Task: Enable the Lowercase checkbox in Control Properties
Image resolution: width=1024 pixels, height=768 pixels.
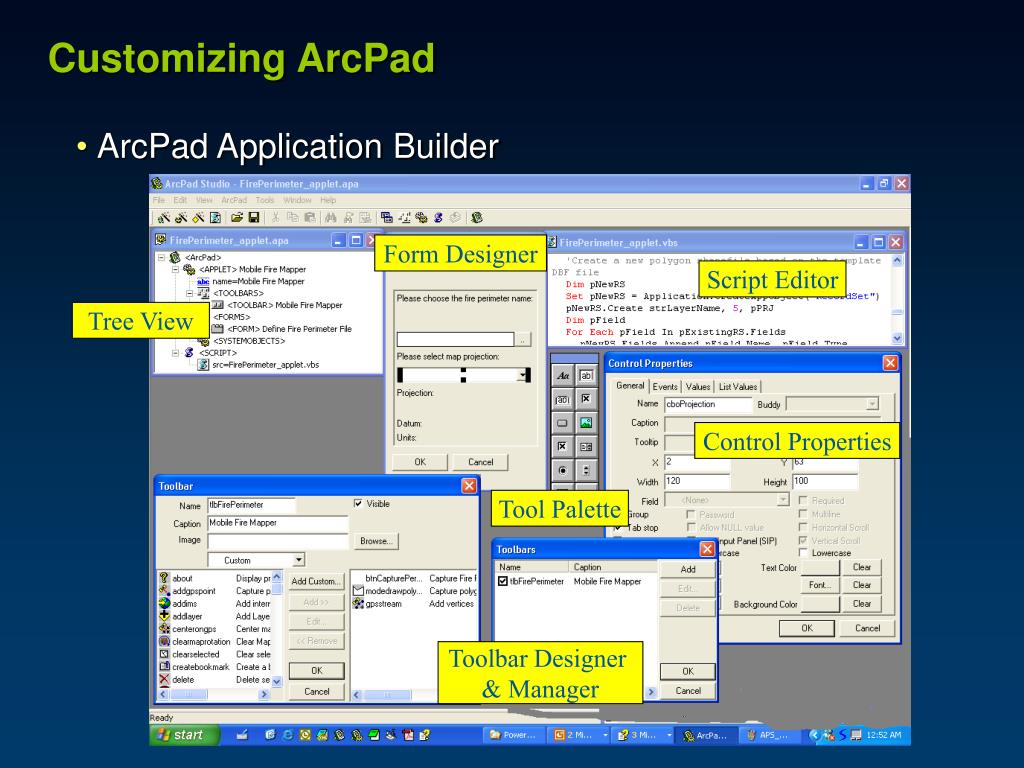Action: [x=803, y=552]
